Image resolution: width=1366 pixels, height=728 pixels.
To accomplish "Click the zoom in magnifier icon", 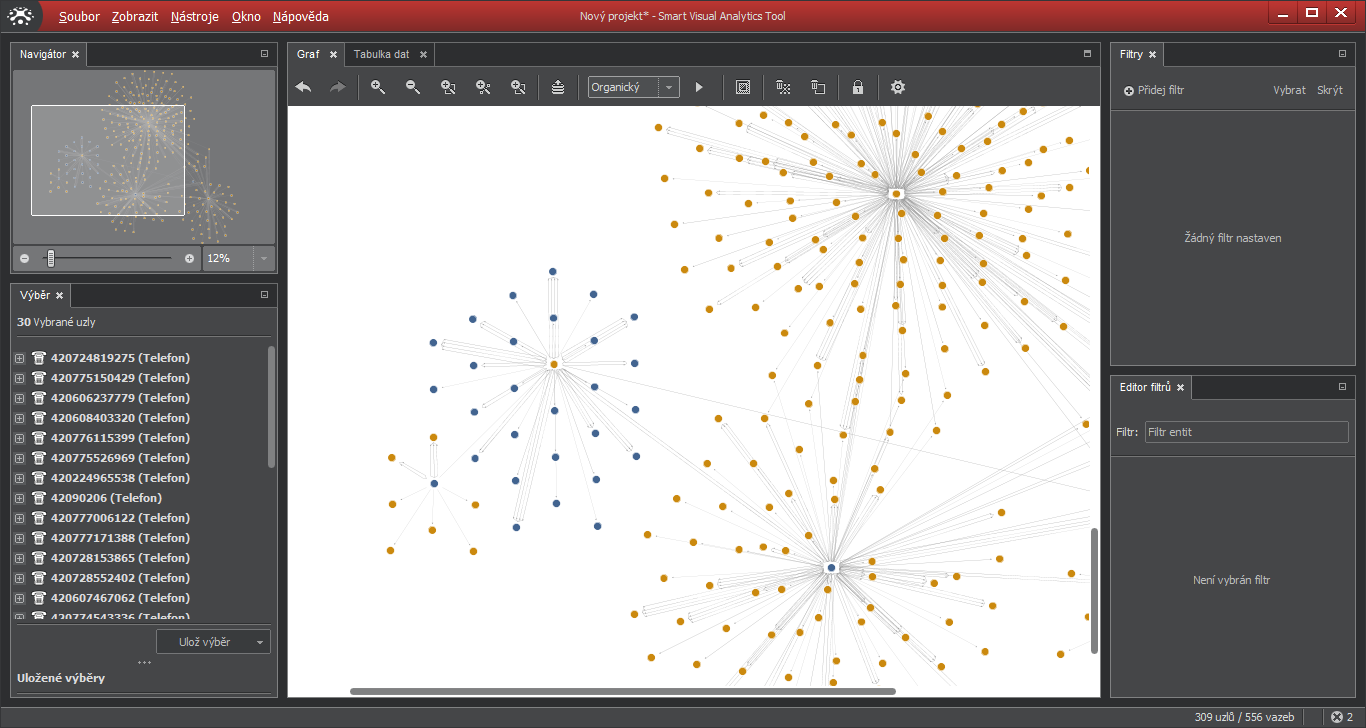I will click(x=378, y=88).
